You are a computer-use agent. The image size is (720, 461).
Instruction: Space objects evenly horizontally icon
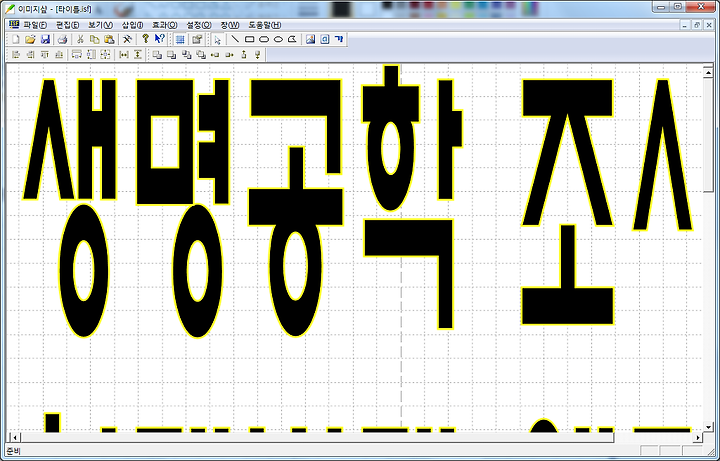(124, 55)
